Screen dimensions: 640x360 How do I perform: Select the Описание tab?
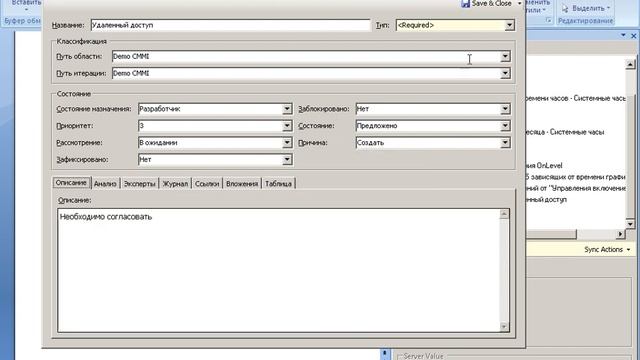click(71, 183)
